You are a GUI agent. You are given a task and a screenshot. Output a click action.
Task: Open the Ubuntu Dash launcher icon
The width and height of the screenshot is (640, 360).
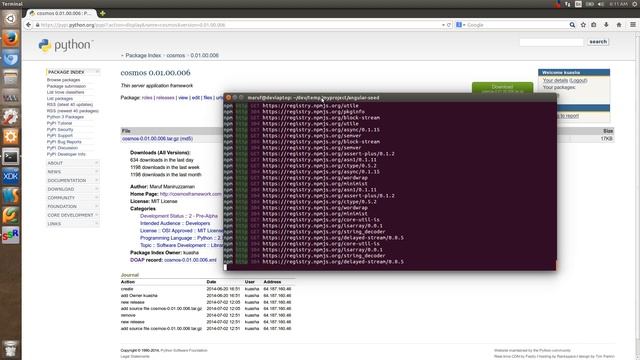click(x=11, y=19)
